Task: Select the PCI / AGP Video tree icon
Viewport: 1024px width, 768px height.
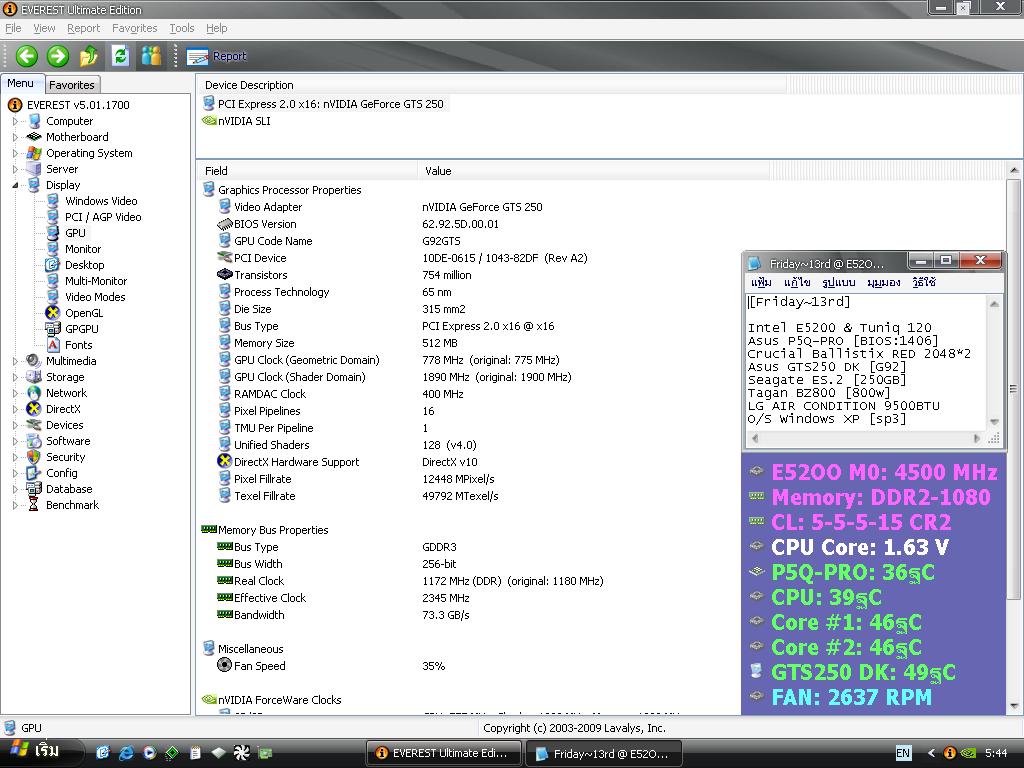Action: (53, 217)
